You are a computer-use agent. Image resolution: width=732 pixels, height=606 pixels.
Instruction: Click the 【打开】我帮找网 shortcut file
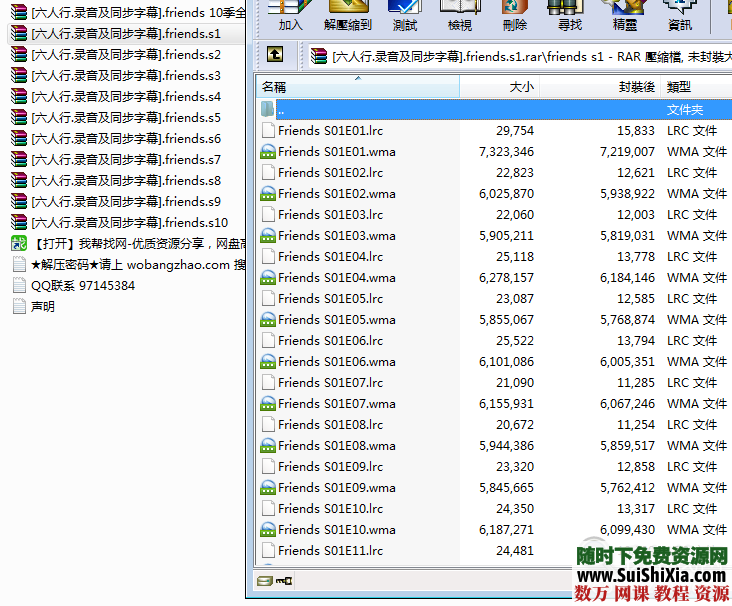coord(128,244)
